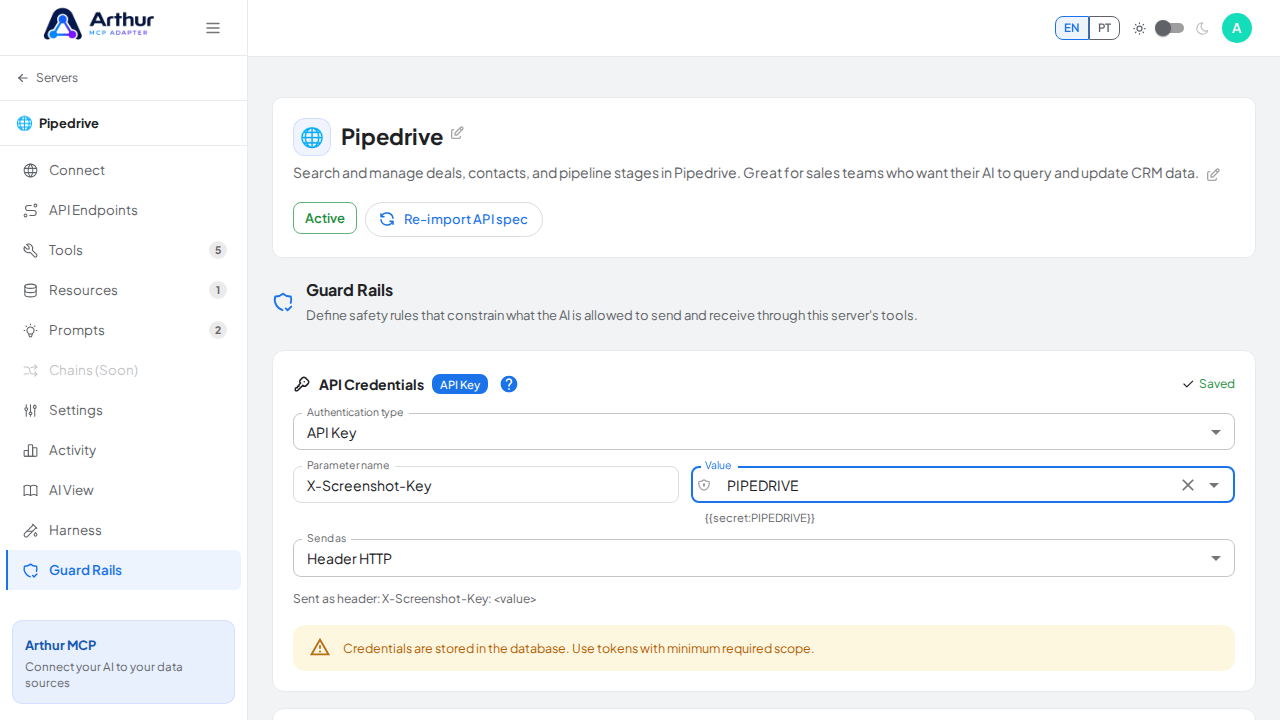Edit the Pipedrive server name

[x=457, y=133]
